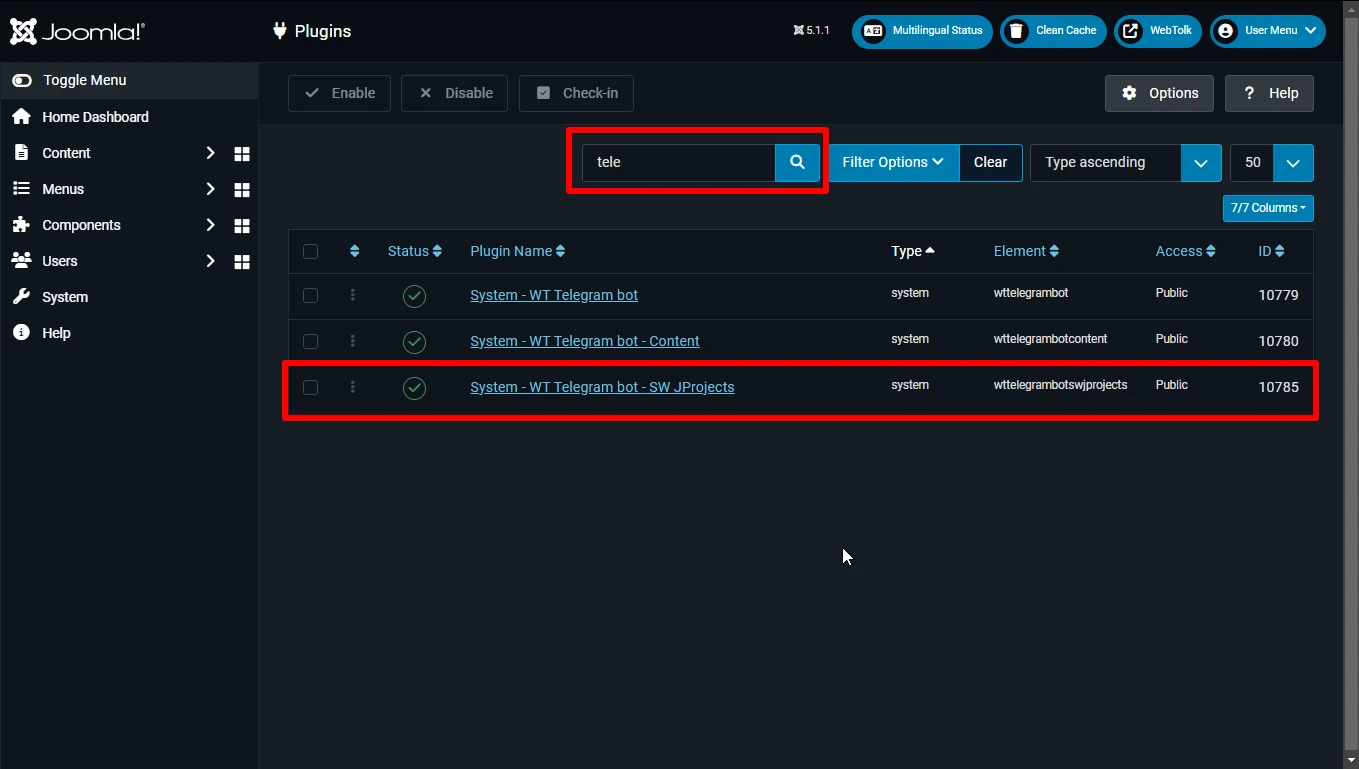Toggle status of WT Telegram bot - Content
The image size is (1359, 769).
(414, 342)
